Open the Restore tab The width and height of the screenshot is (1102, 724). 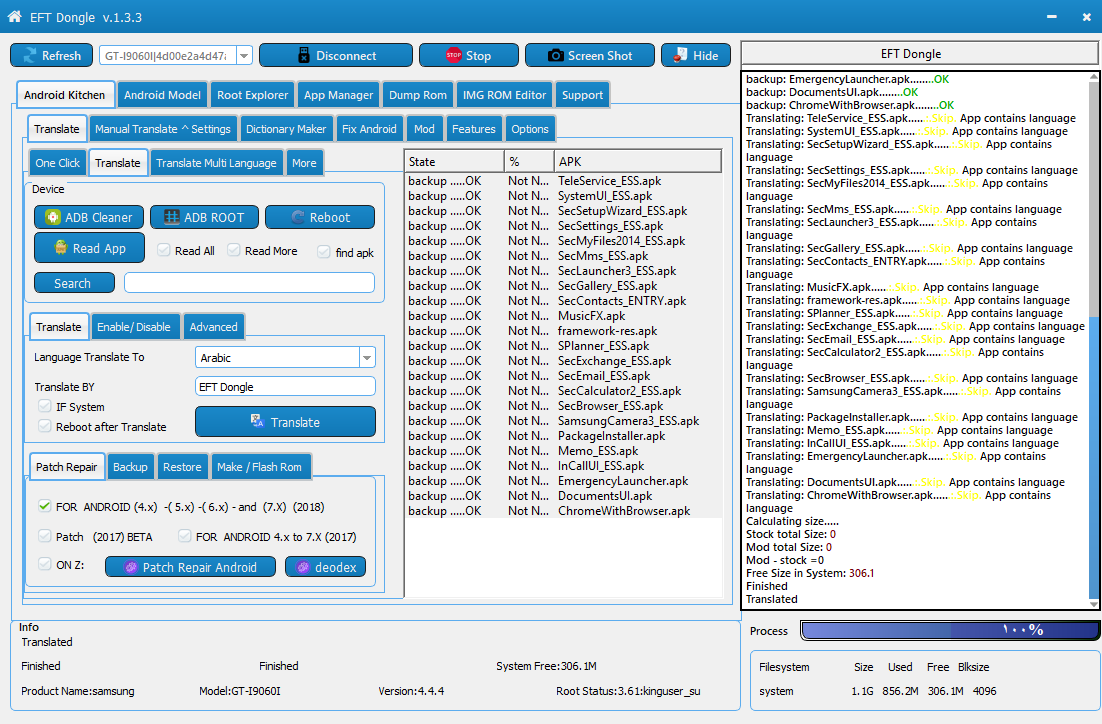[x=182, y=467]
